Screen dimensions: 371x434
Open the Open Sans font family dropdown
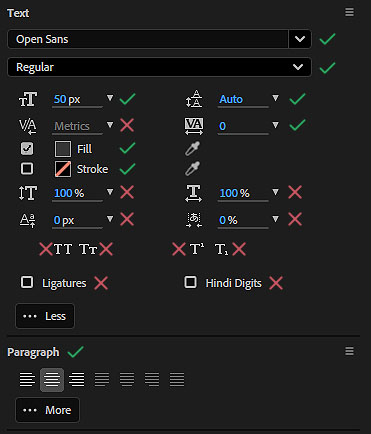point(300,39)
